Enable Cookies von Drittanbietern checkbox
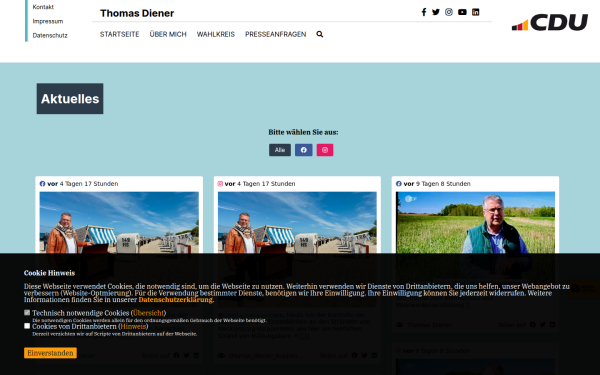The width and height of the screenshot is (600, 375). (27, 326)
